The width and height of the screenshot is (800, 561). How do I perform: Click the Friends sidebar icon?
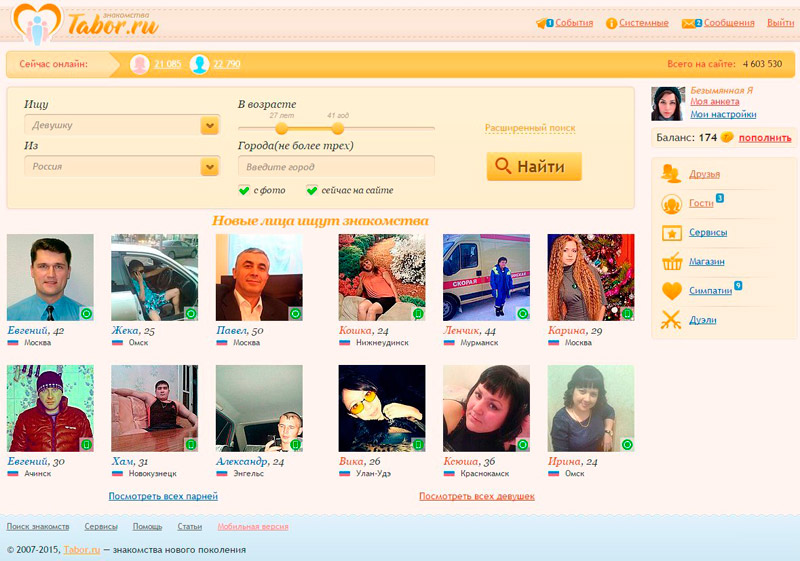pos(671,174)
